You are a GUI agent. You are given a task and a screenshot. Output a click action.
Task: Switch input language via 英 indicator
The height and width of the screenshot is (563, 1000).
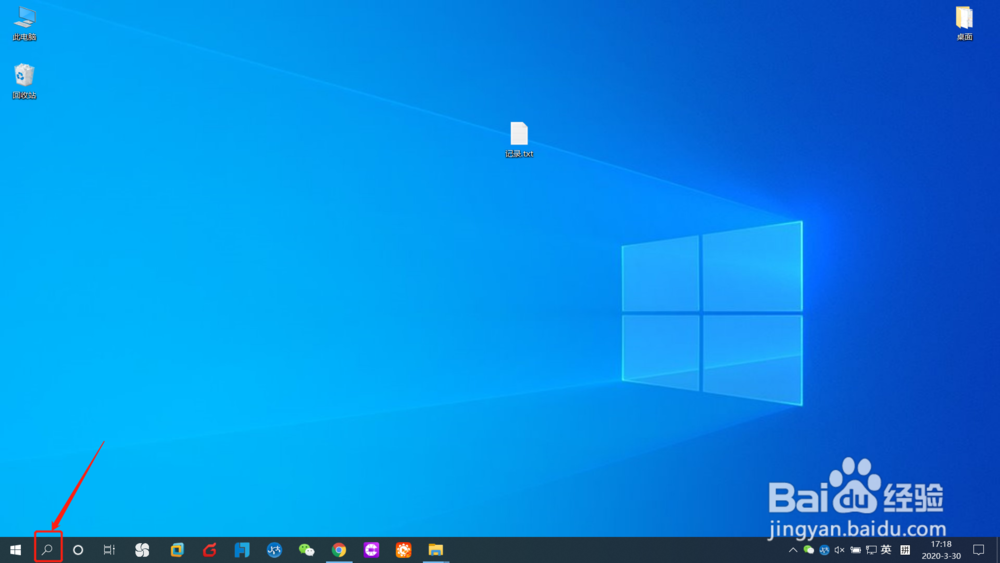point(886,550)
